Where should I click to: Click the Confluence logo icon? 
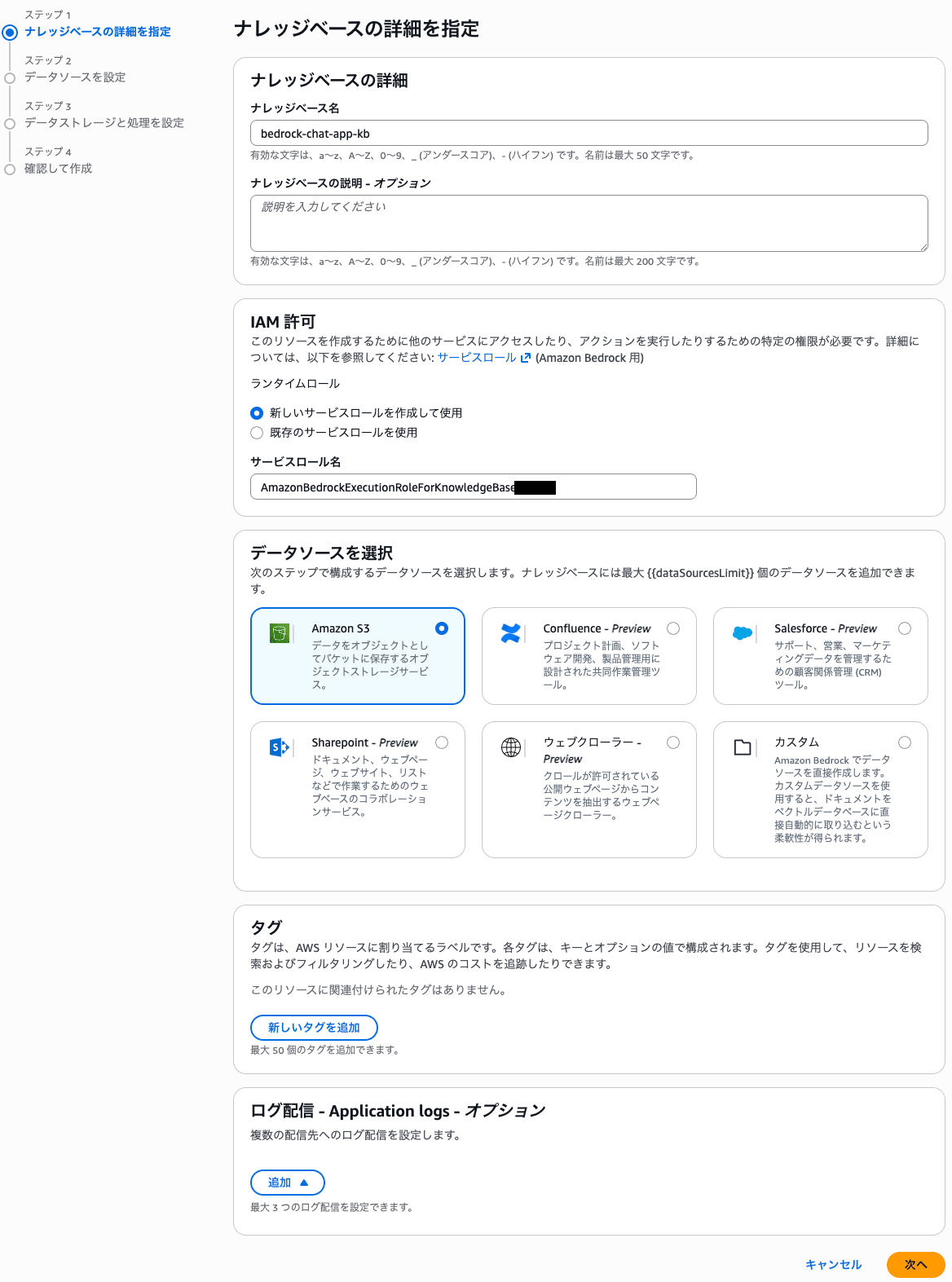tap(511, 633)
